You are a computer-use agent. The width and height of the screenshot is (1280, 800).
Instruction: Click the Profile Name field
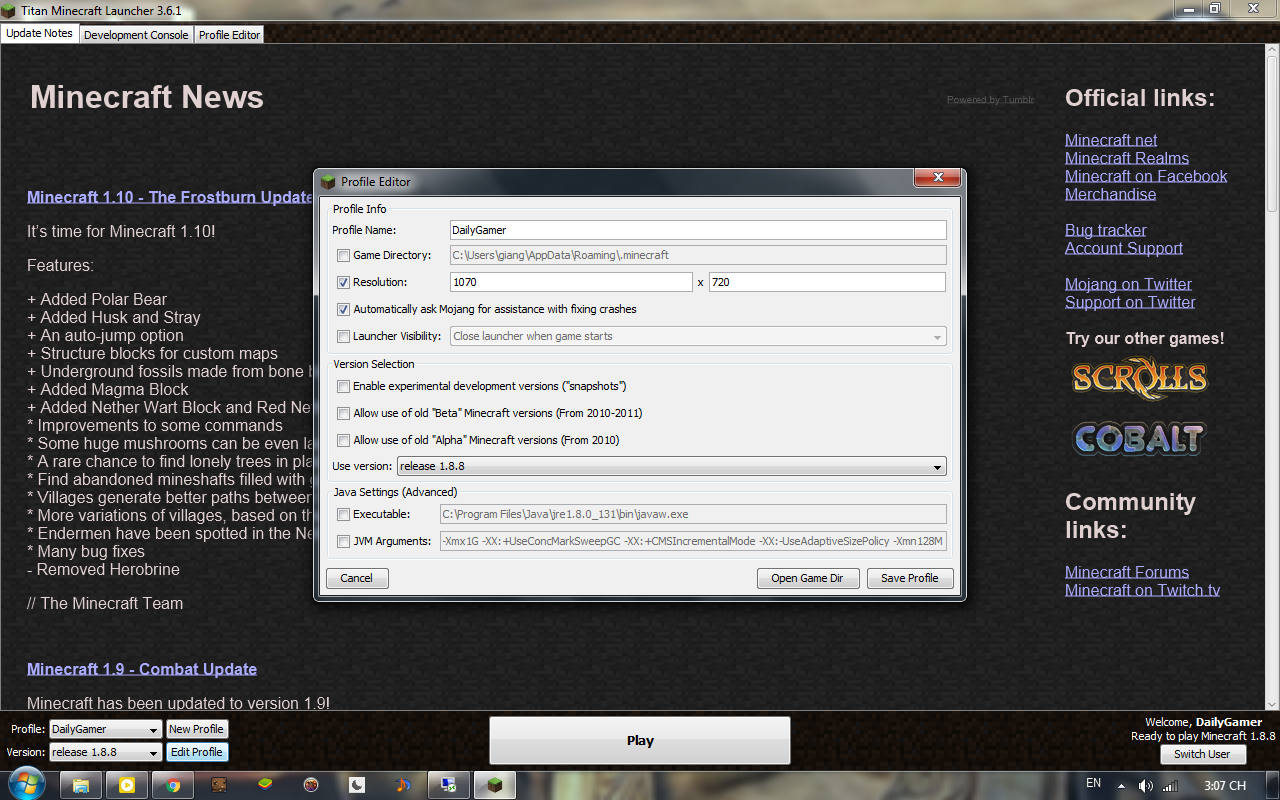[697, 230]
